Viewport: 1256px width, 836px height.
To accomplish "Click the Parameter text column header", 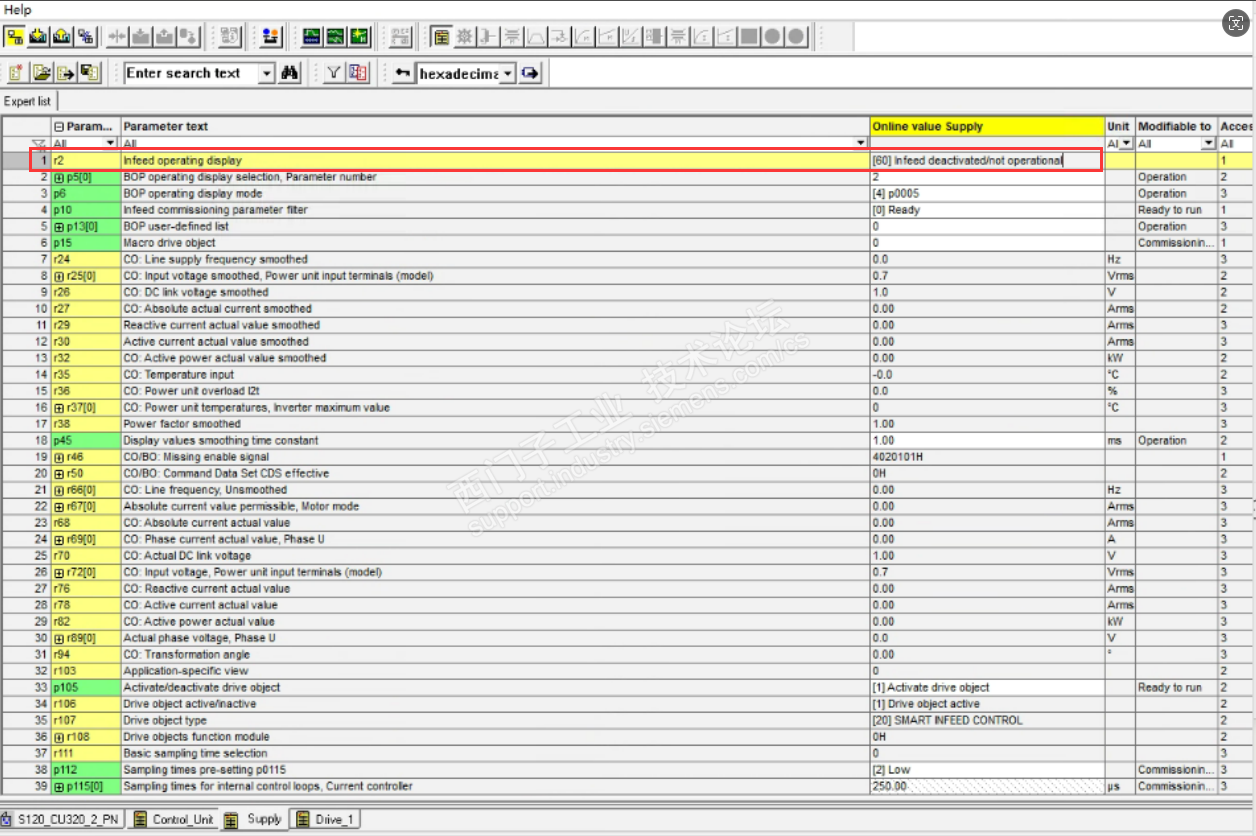I will point(495,127).
